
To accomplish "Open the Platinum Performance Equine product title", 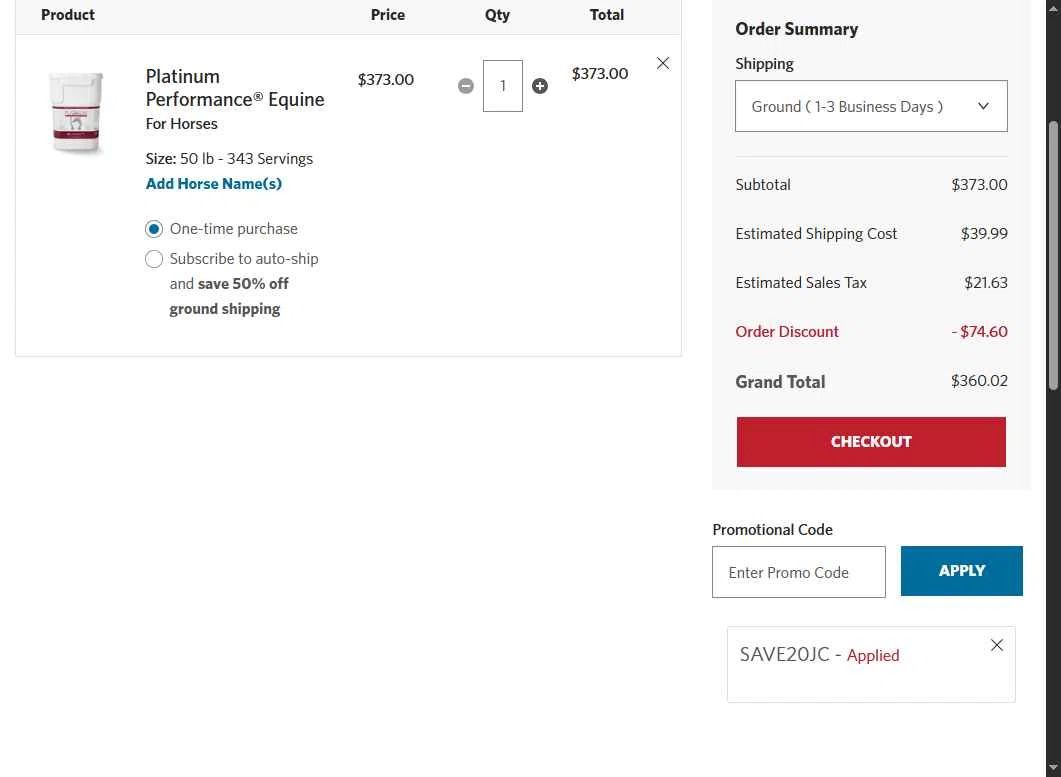I will click(235, 88).
